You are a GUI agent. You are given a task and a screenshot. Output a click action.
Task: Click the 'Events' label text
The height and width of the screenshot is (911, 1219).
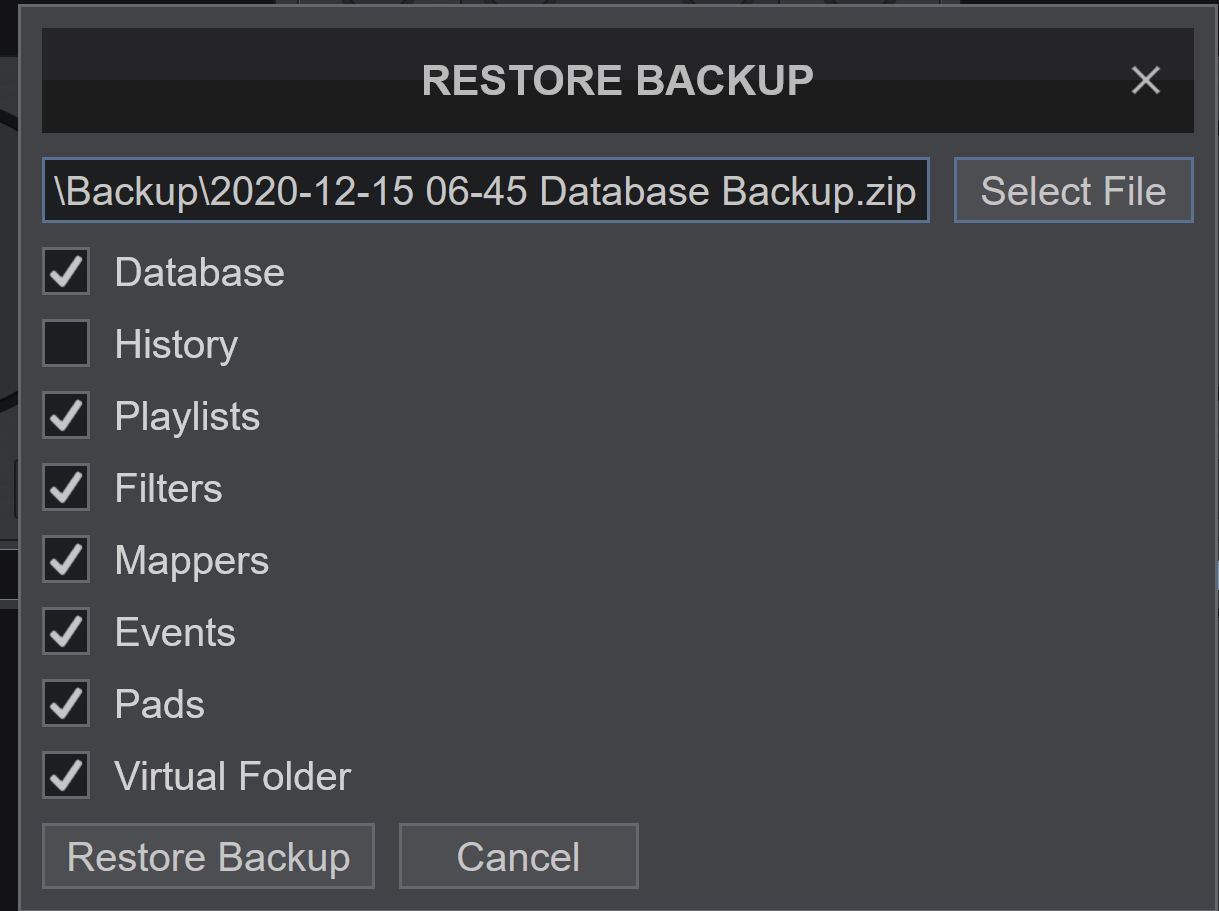click(x=175, y=633)
